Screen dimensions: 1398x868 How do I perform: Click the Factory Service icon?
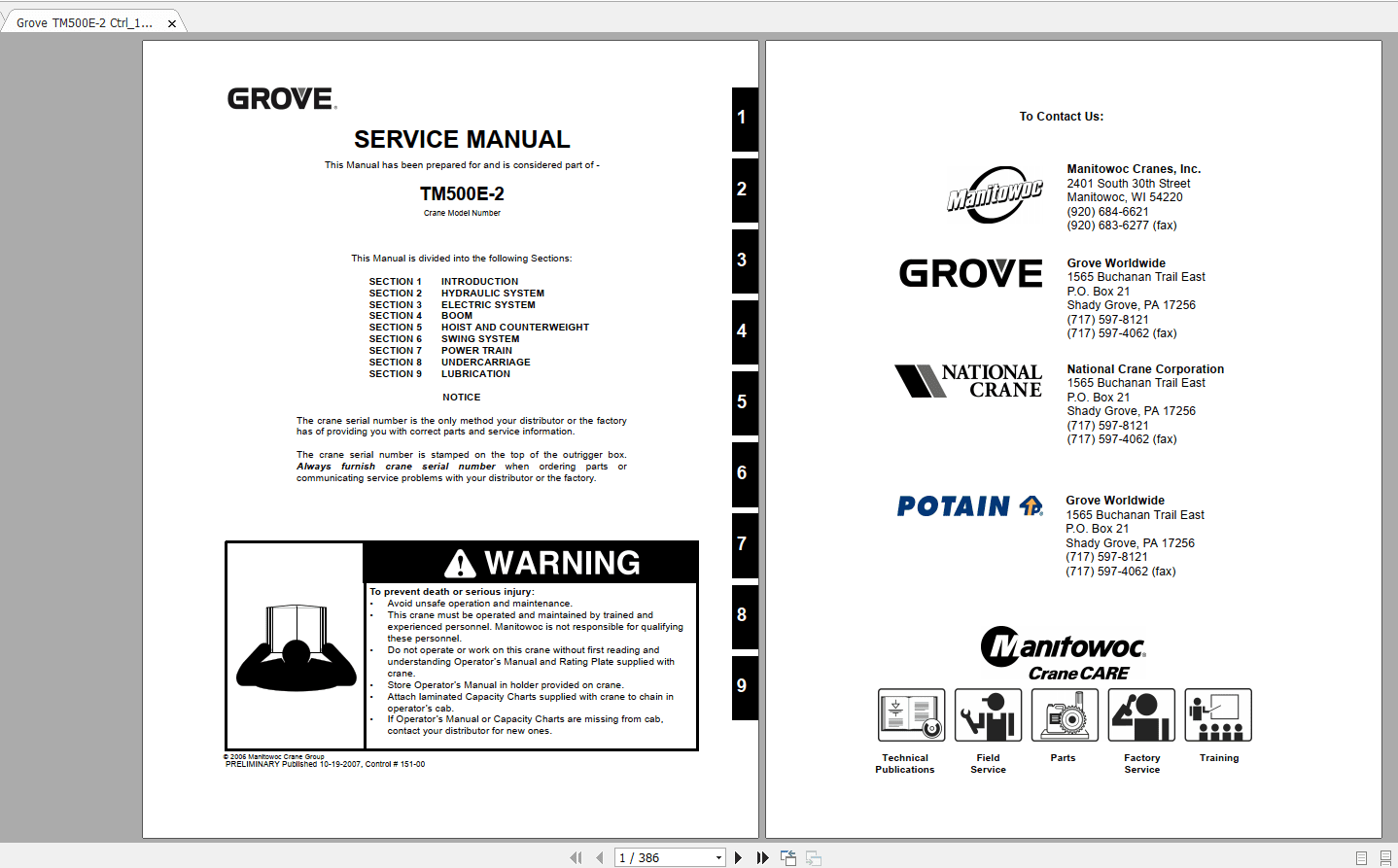pos(1140,714)
